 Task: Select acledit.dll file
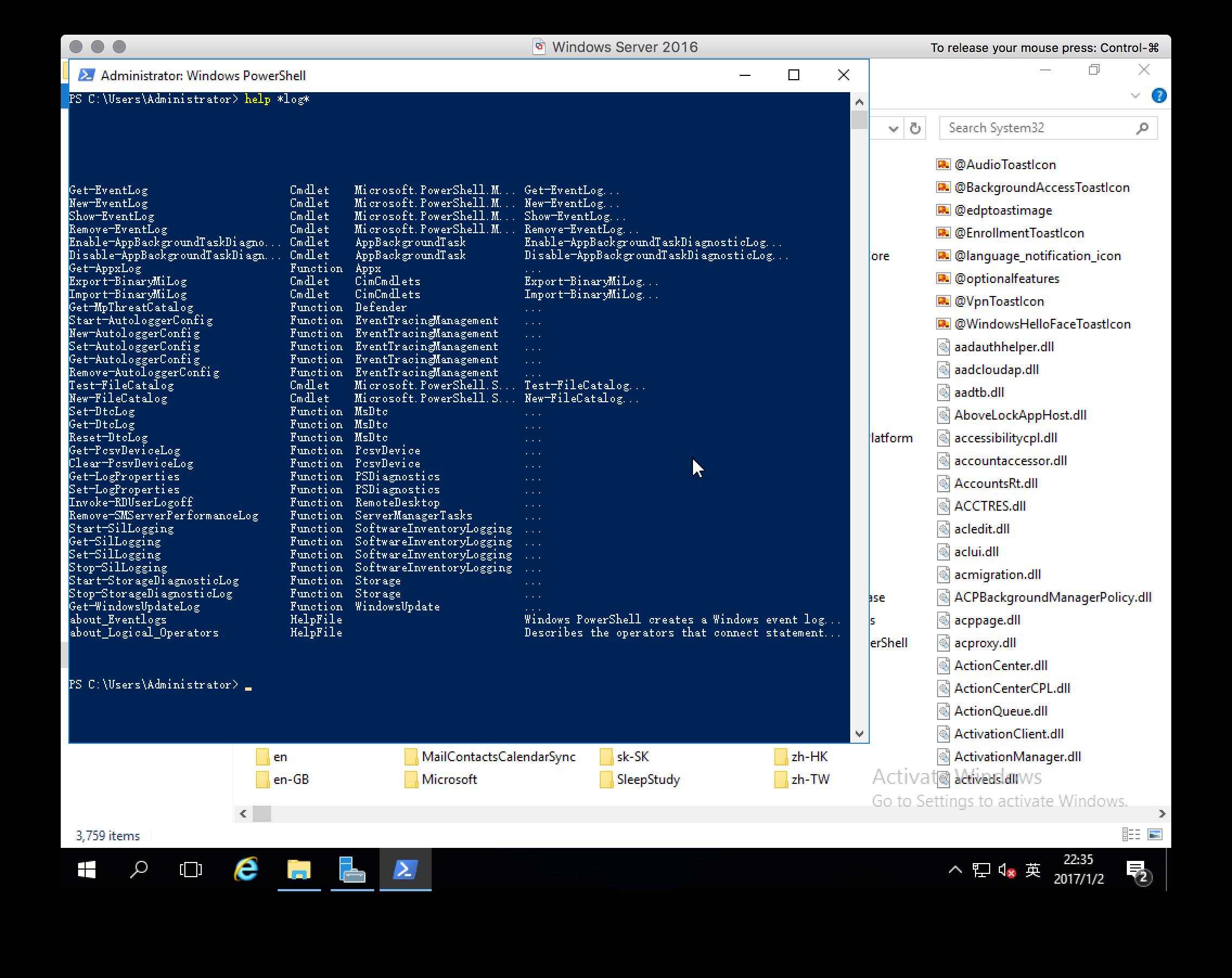click(973, 529)
